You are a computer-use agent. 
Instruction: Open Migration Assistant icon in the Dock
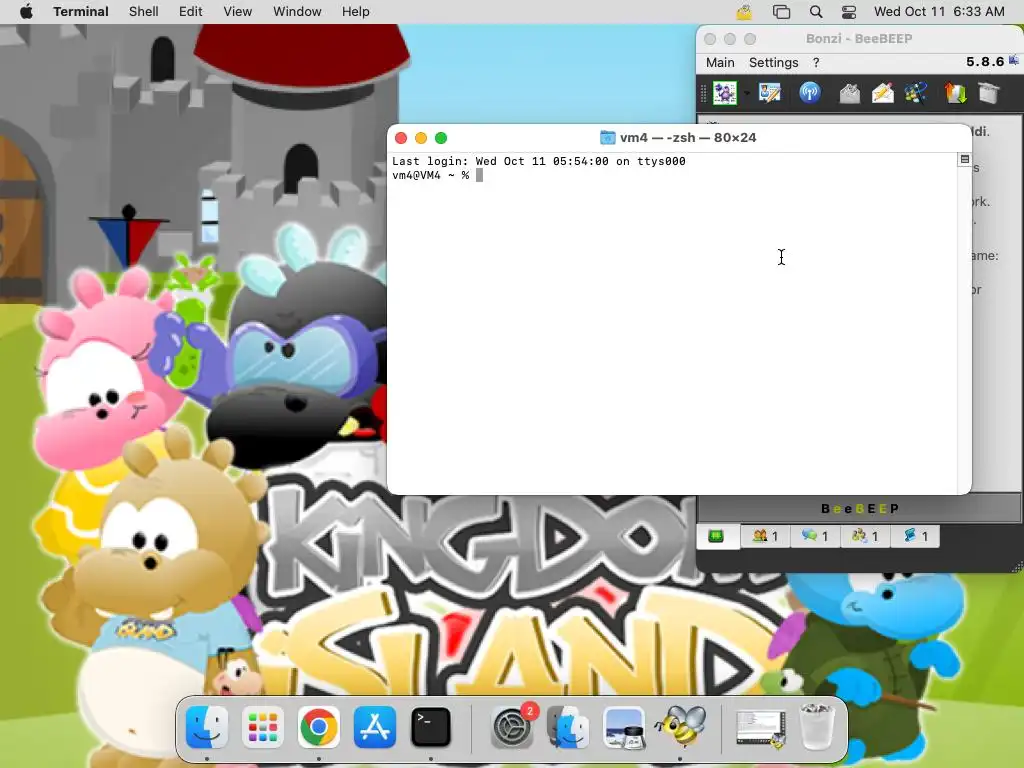click(x=568, y=727)
